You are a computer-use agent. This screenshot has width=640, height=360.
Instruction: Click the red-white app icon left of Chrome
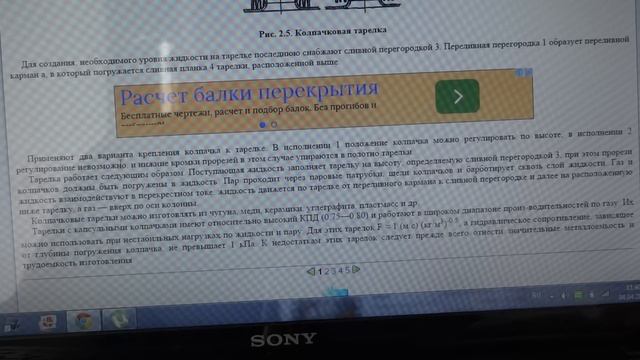[x=47, y=323]
